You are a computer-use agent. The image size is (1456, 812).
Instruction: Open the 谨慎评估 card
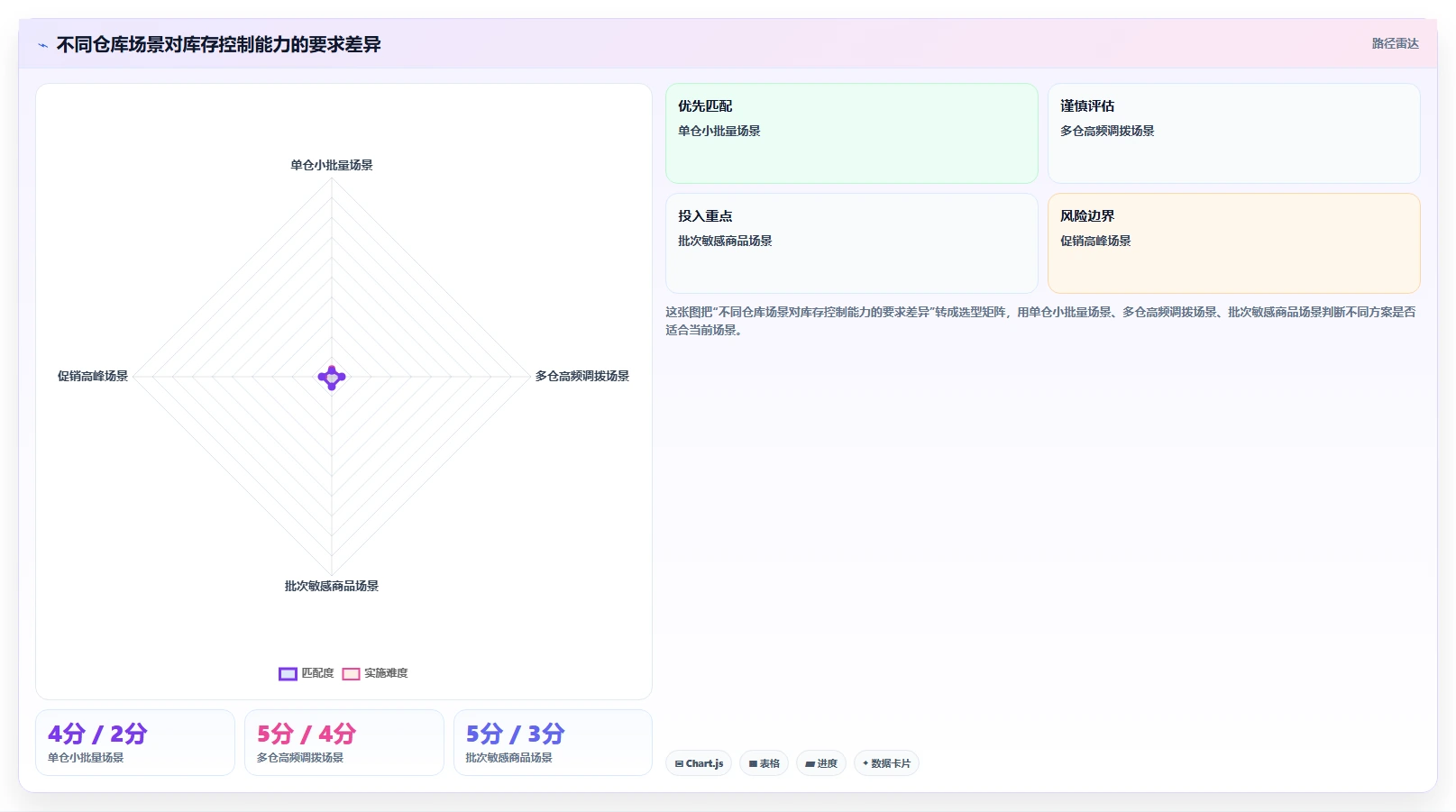coord(1233,133)
